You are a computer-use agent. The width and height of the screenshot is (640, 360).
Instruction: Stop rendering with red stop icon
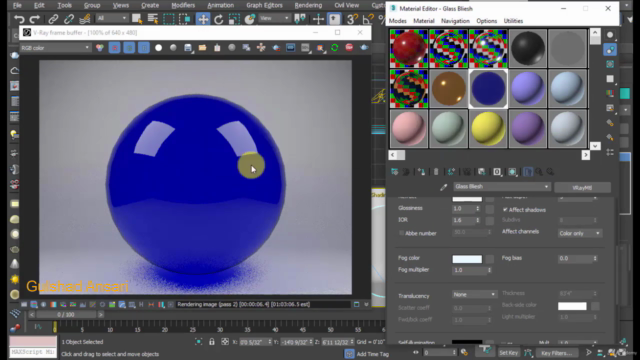[349, 48]
